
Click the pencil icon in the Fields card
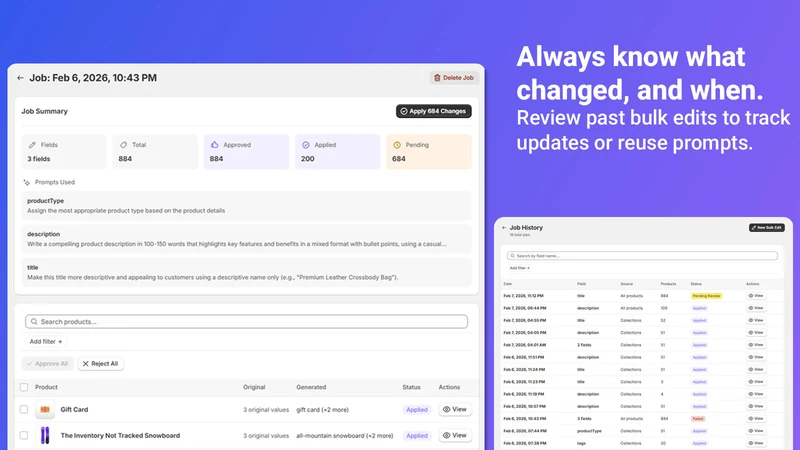[x=32, y=145]
